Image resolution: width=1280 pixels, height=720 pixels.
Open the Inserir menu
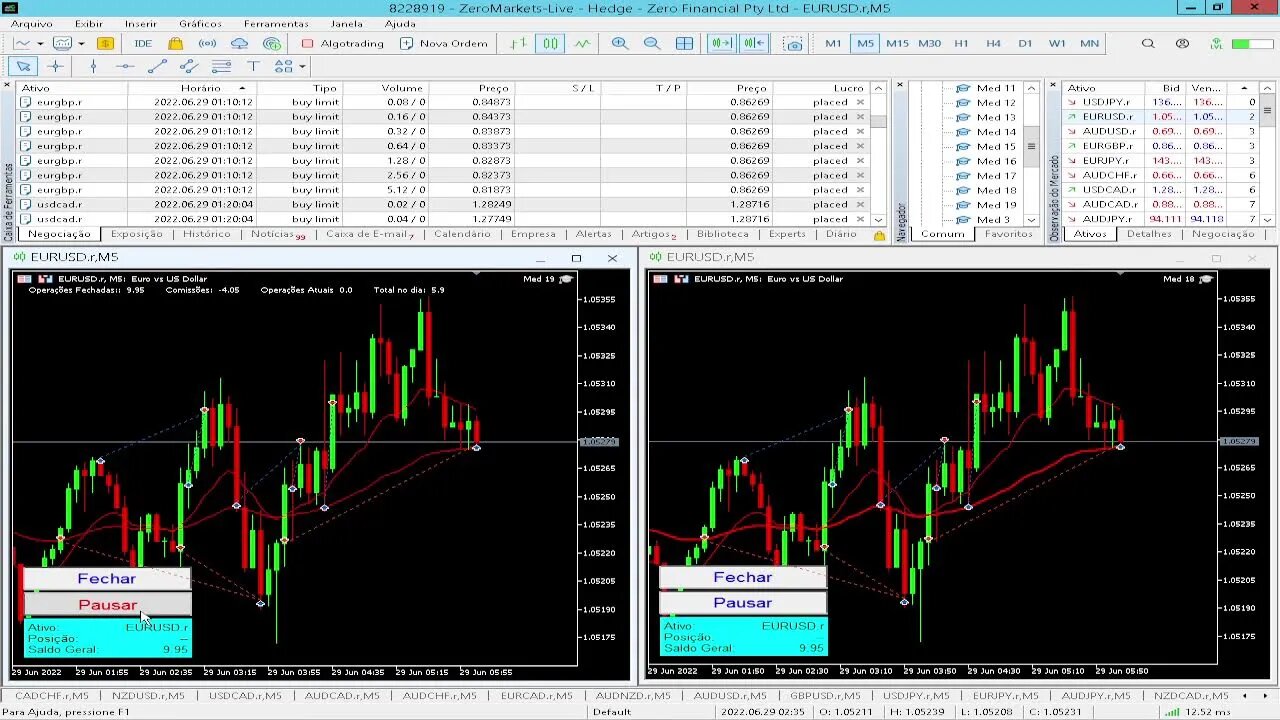coord(140,24)
